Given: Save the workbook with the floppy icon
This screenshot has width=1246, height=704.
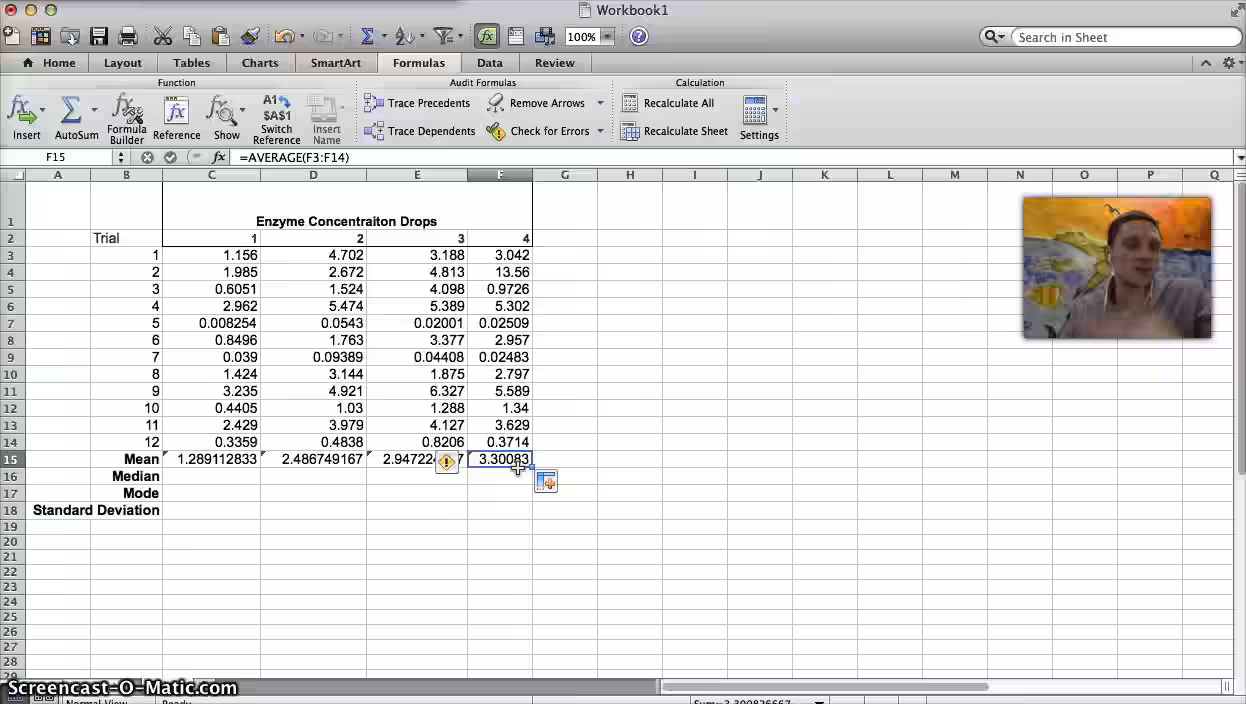Looking at the screenshot, I should pyautogui.click(x=99, y=37).
